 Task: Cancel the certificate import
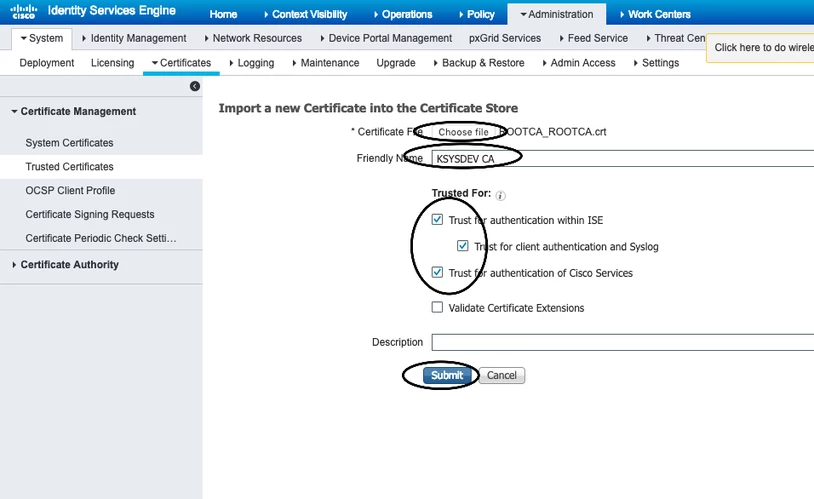[x=501, y=375]
